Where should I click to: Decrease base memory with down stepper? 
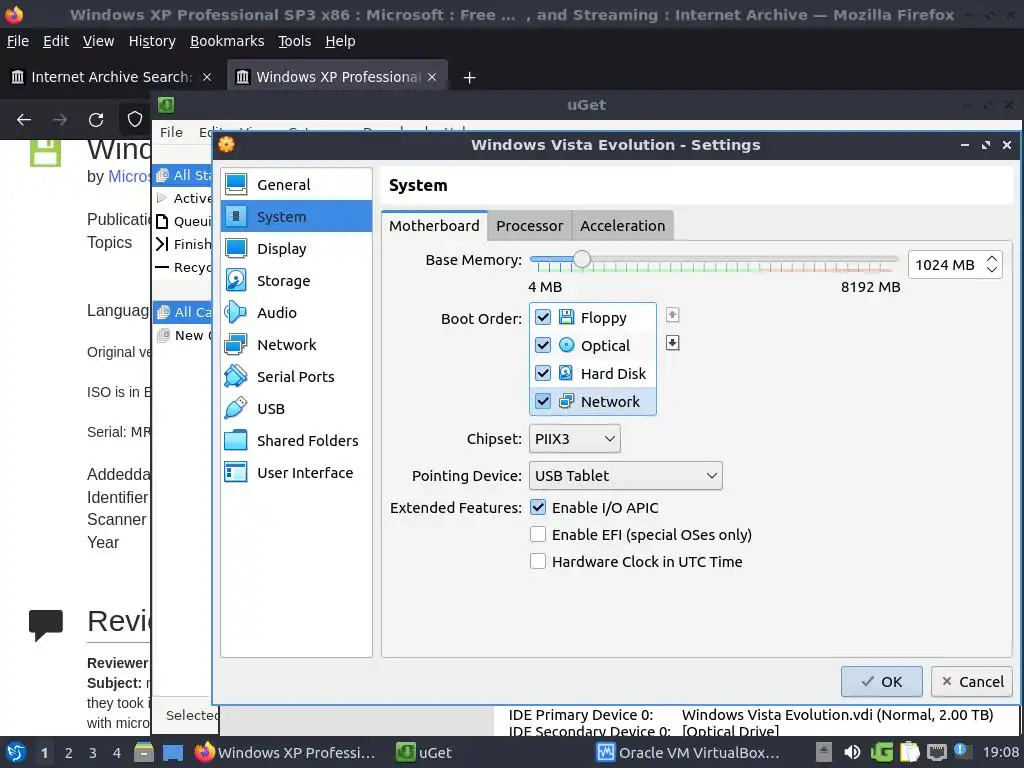(x=991, y=270)
